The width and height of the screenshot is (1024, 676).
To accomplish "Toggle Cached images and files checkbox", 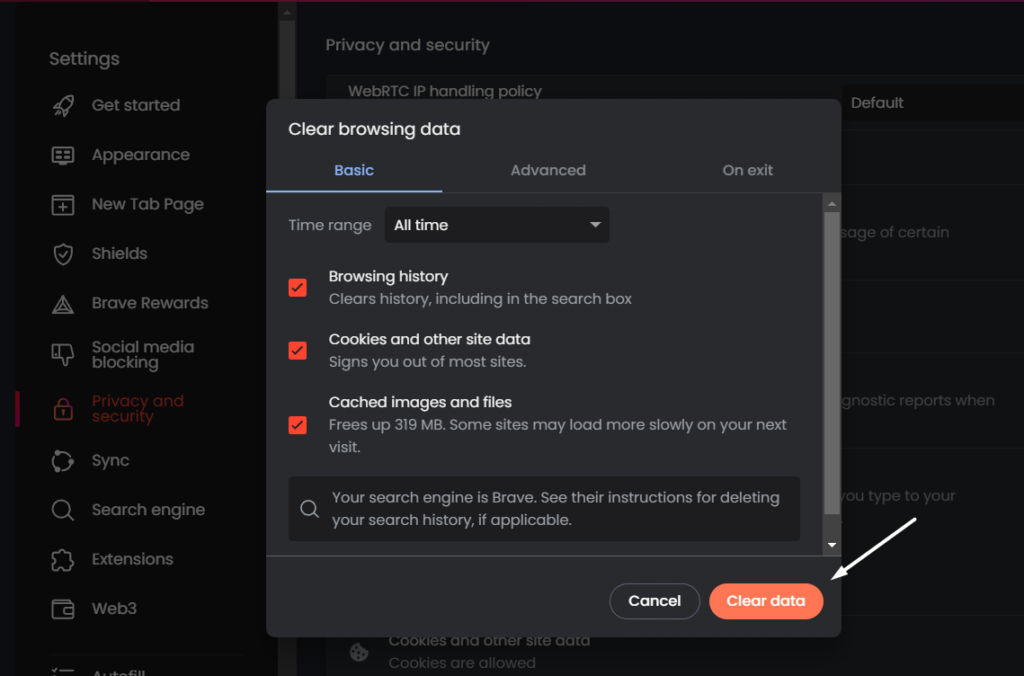I will [x=298, y=424].
